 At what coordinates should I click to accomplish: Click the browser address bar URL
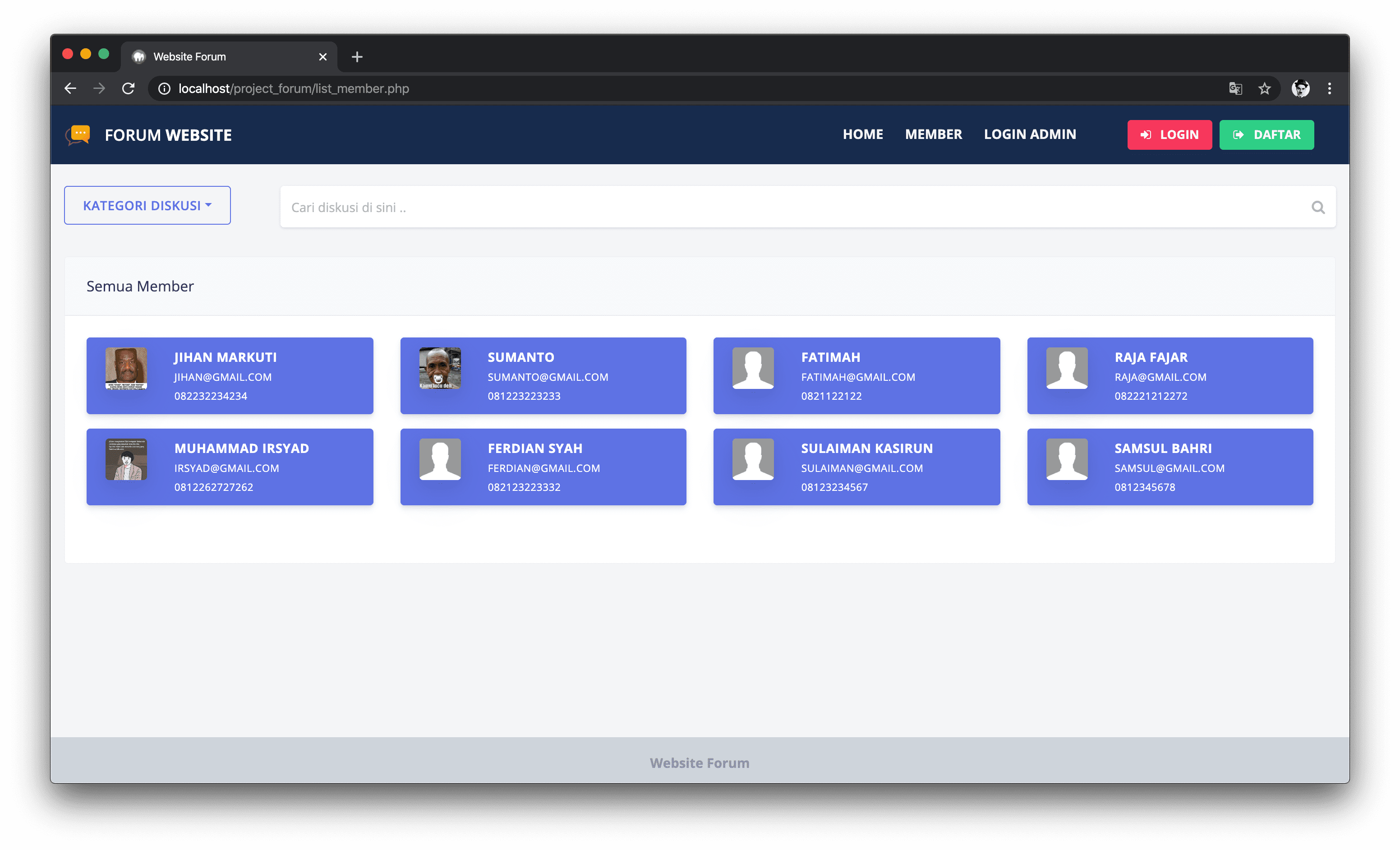pos(293,88)
